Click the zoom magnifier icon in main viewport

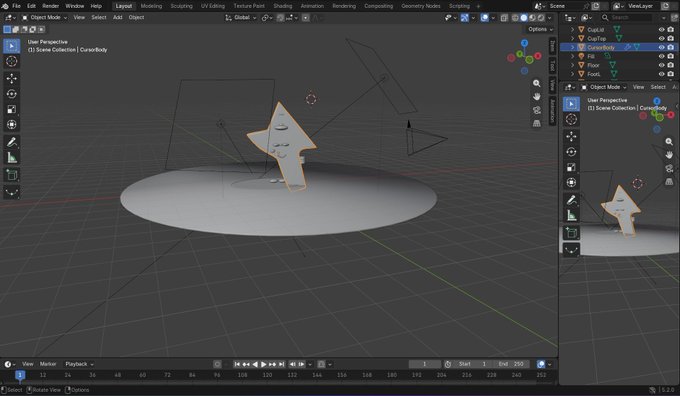536,83
